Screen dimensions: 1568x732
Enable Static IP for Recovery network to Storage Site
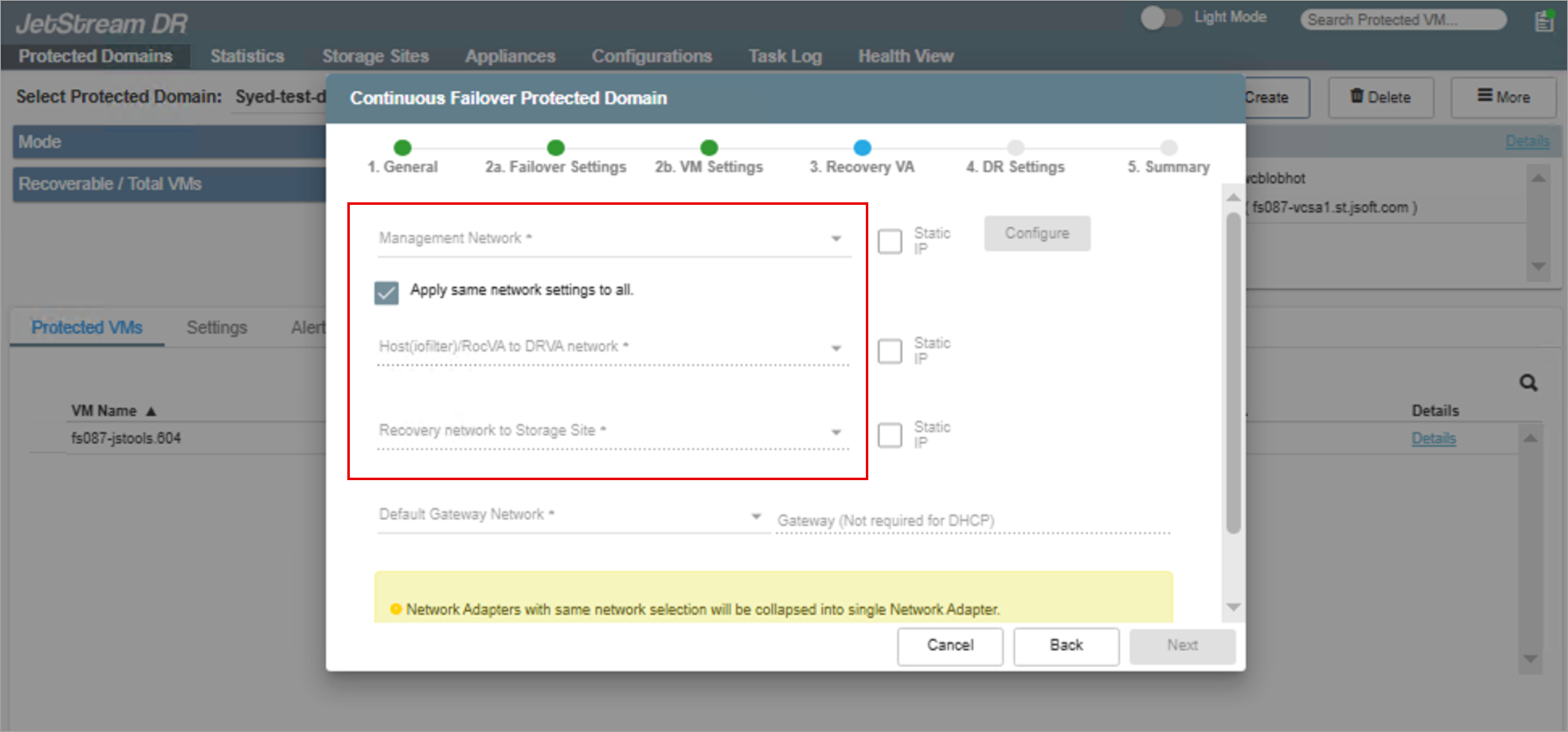(889, 436)
